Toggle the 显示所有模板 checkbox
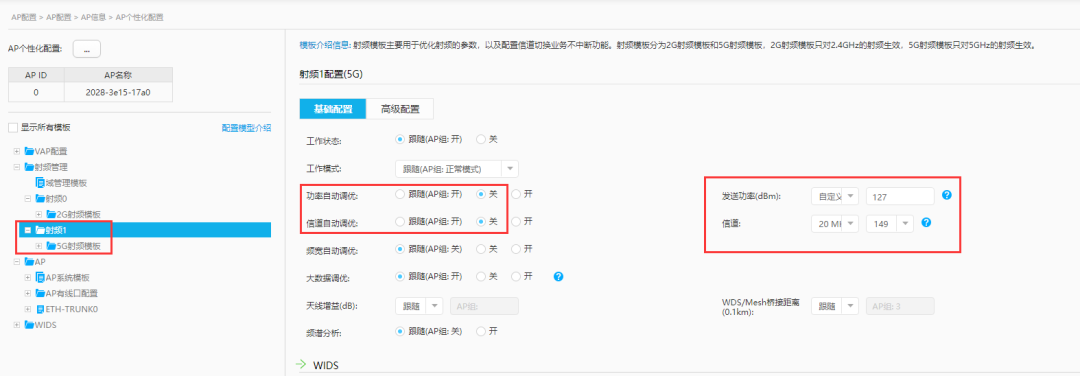 click(x=12, y=127)
